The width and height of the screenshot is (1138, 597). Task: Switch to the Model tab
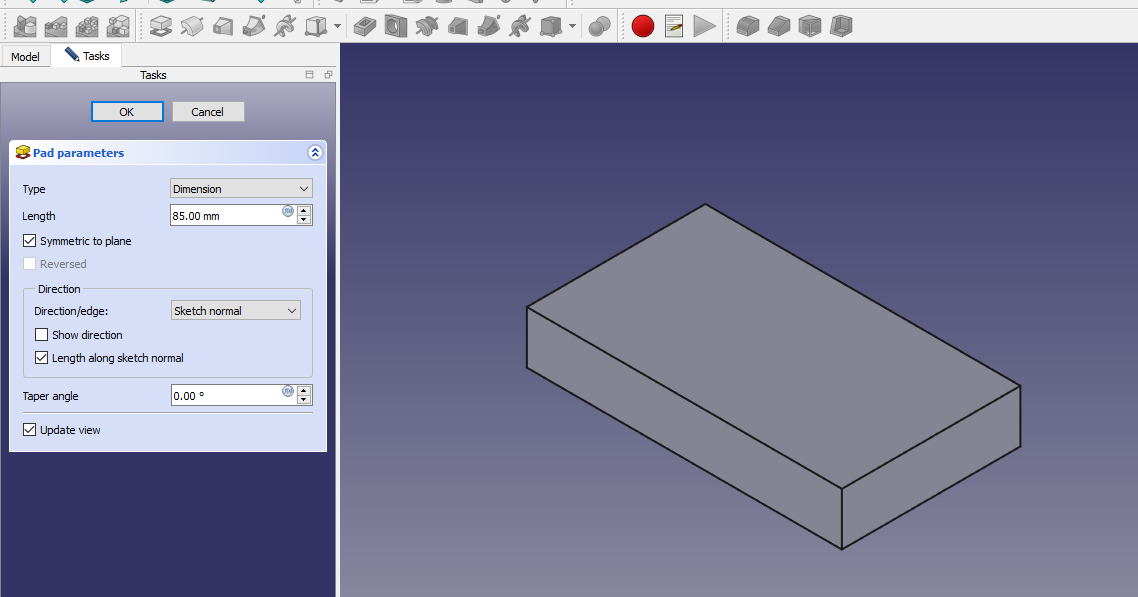[25, 57]
